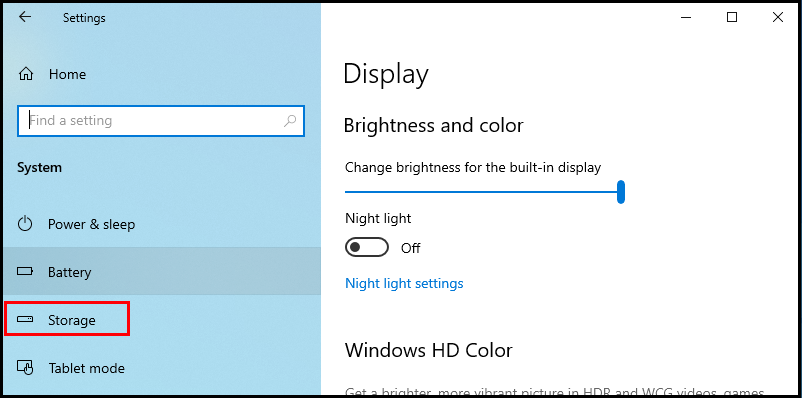Open the Battery settings page
The width and height of the screenshot is (802, 398).
(160, 272)
